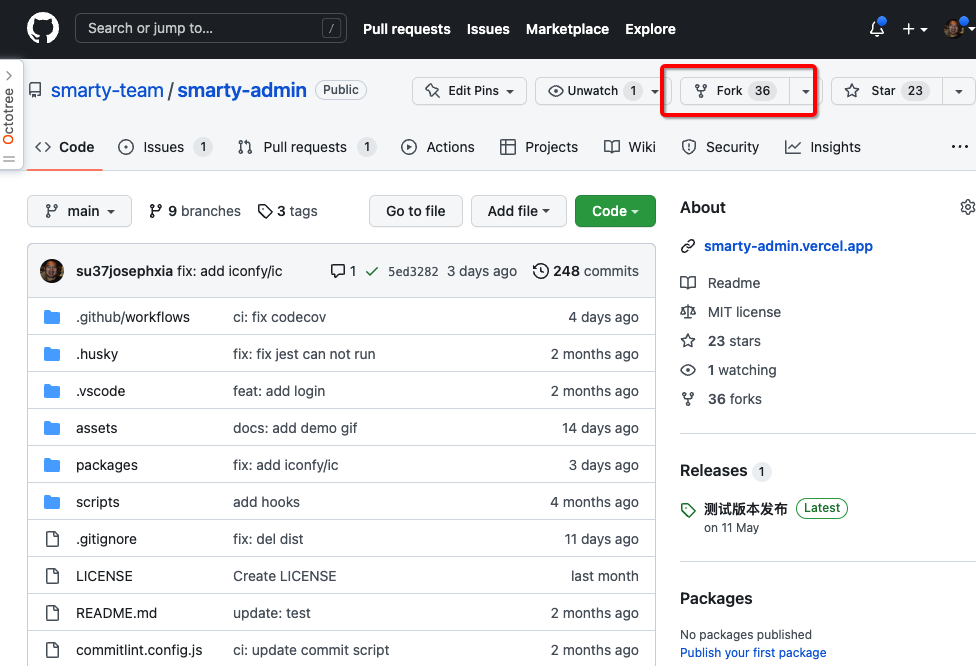The image size is (976, 666).
Task: Open the main branch dropdown
Action: pyautogui.click(x=79, y=211)
